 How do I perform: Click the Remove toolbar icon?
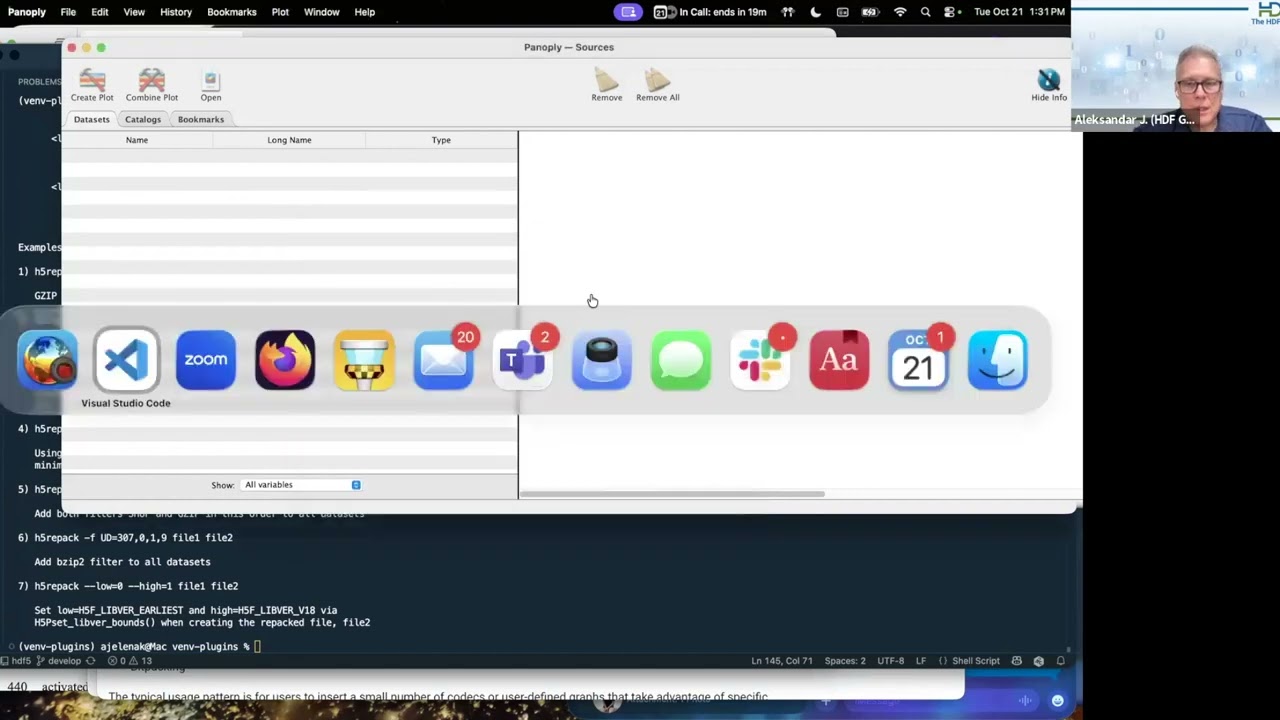pyautogui.click(x=606, y=84)
